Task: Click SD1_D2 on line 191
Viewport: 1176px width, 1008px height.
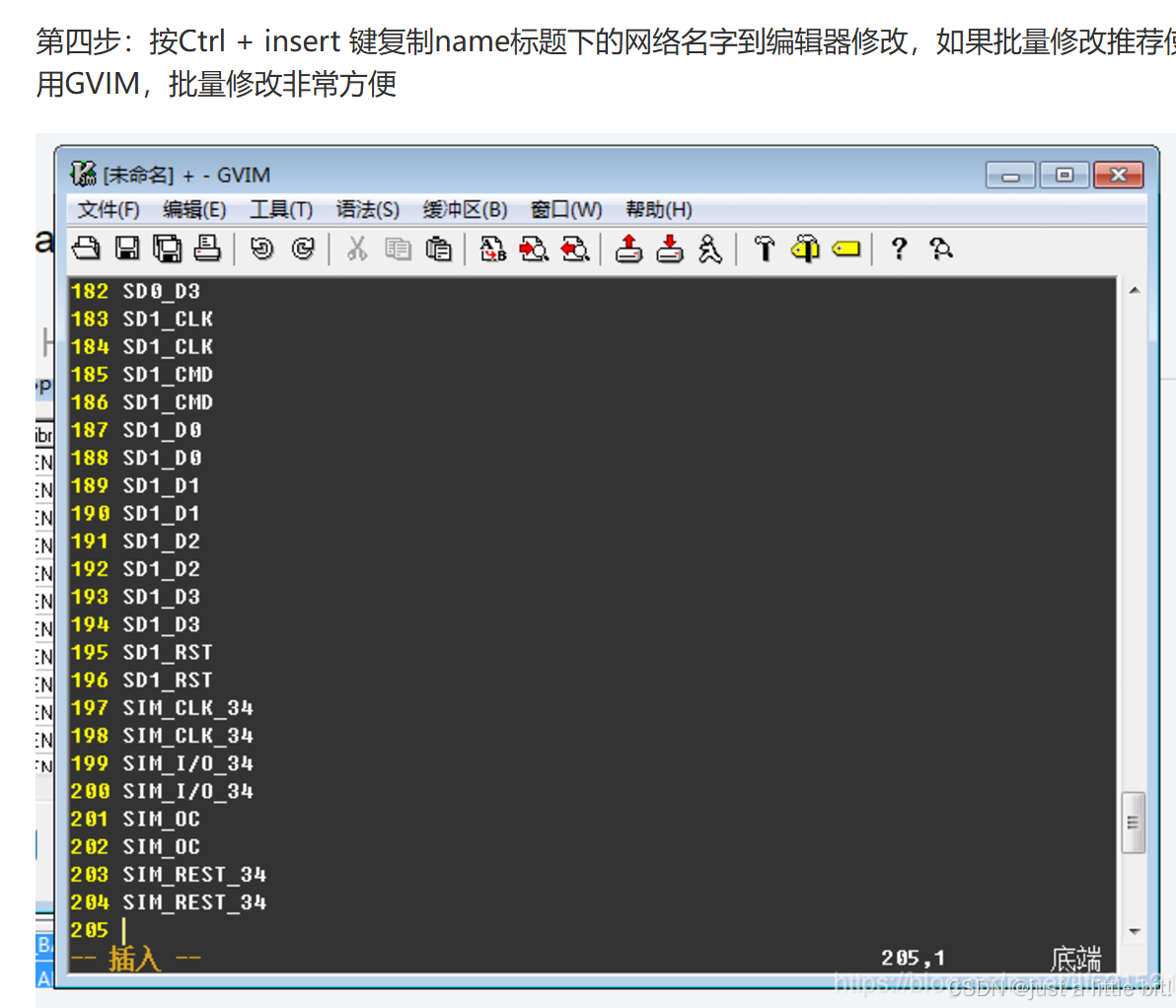Action: pyautogui.click(x=161, y=540)
